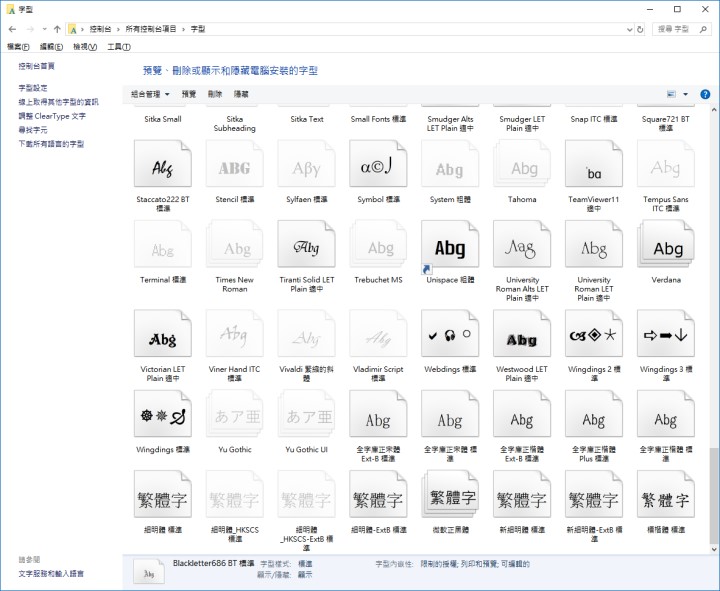Viewport: 720px width, 591px height.
Task: Open the 檔案(F) menu
Action: [x=18, y=47]
